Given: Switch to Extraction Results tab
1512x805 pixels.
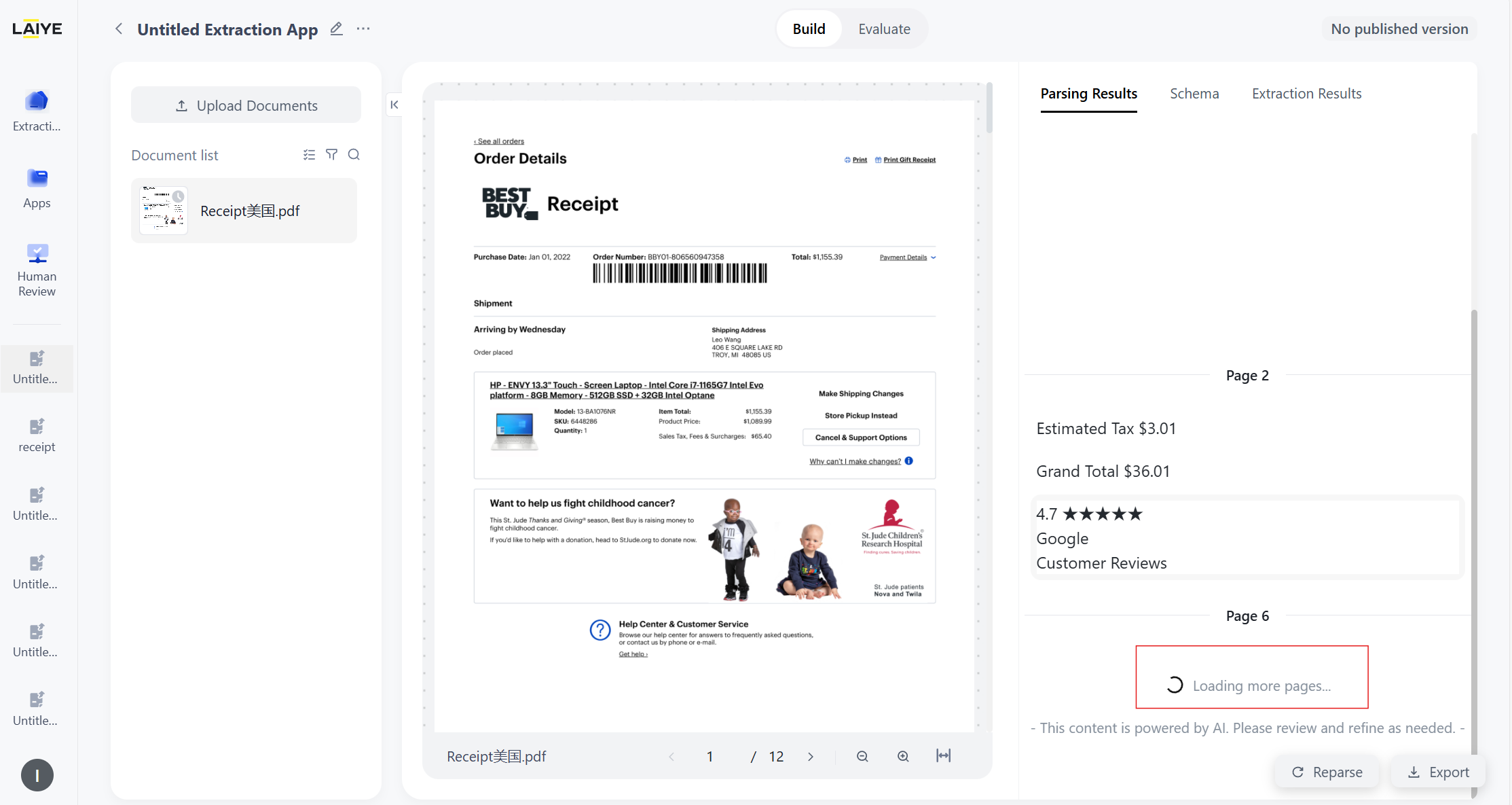Looking at the screenshot, I should pos(1306,94).
